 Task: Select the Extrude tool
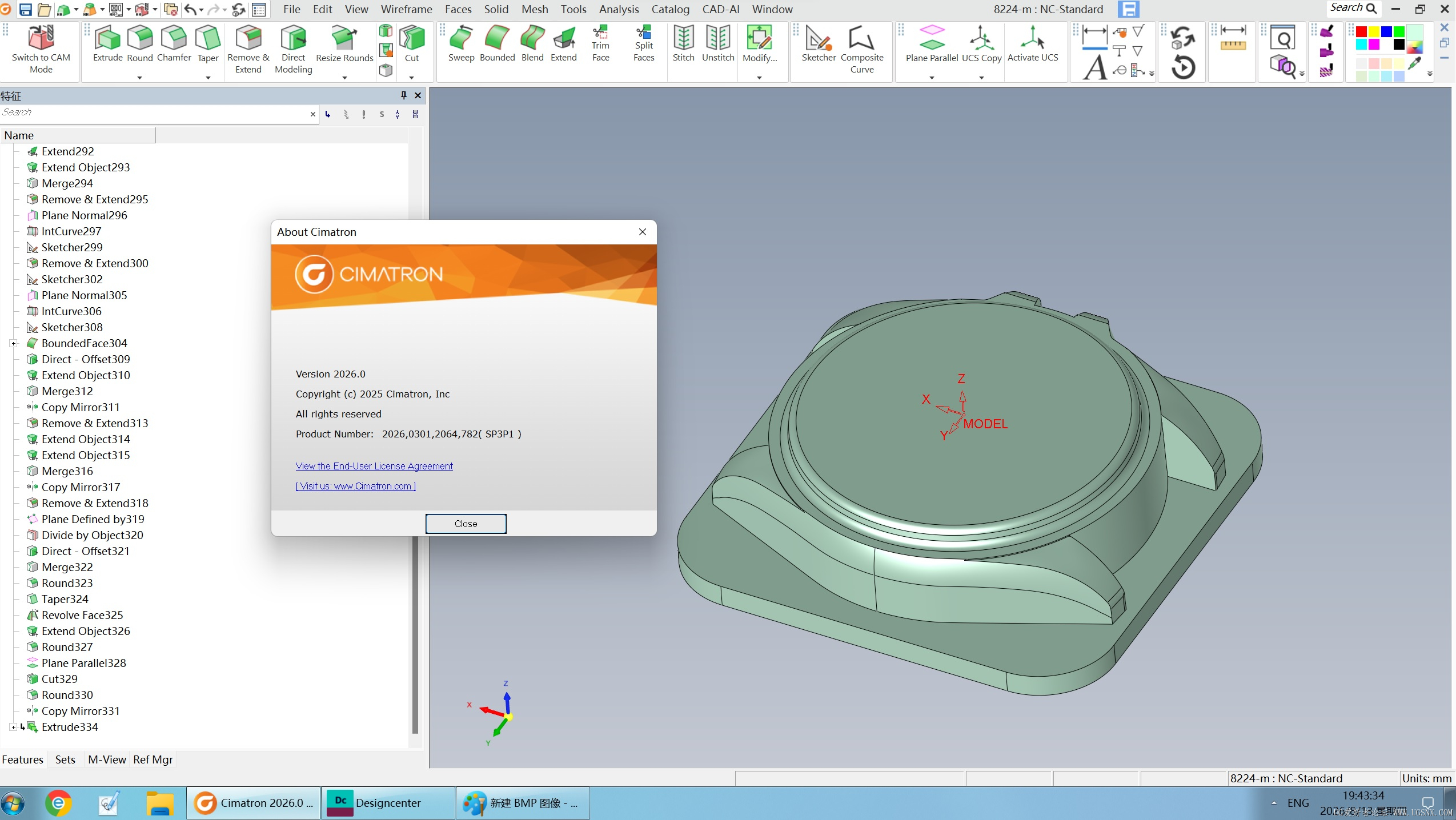tap(107, 44)
